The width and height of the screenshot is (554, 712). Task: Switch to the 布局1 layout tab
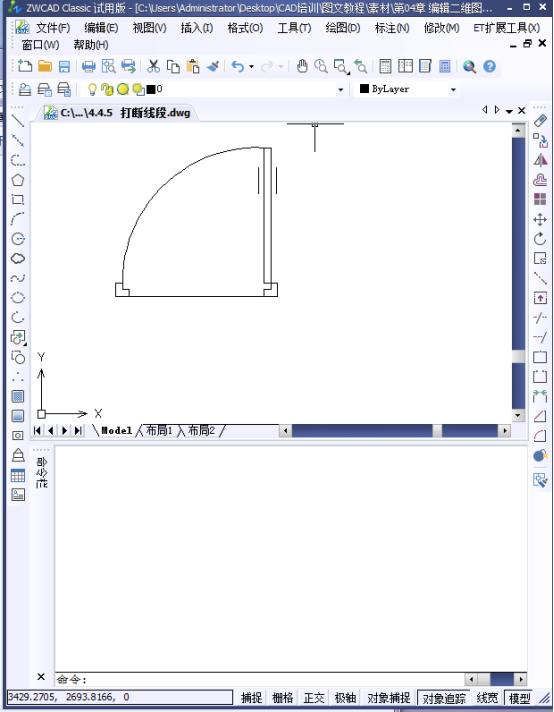(159, 430)
